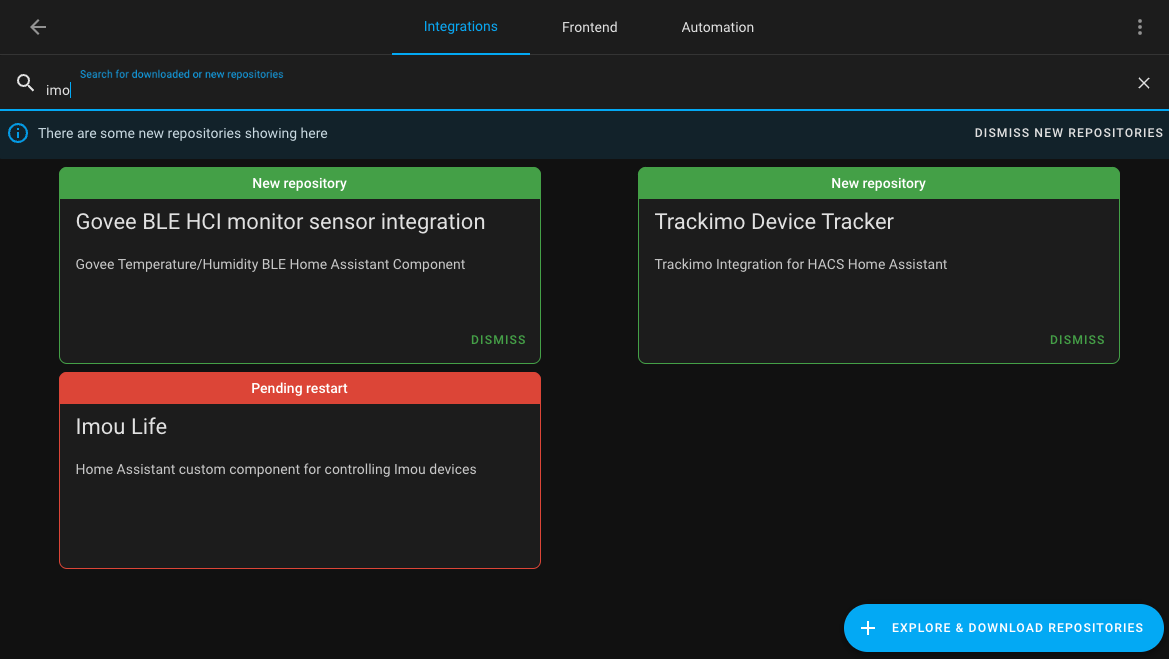Open the three-dot overflow menu
This screenshot has height=659, width=1169.
click(x=1139, y=27)
